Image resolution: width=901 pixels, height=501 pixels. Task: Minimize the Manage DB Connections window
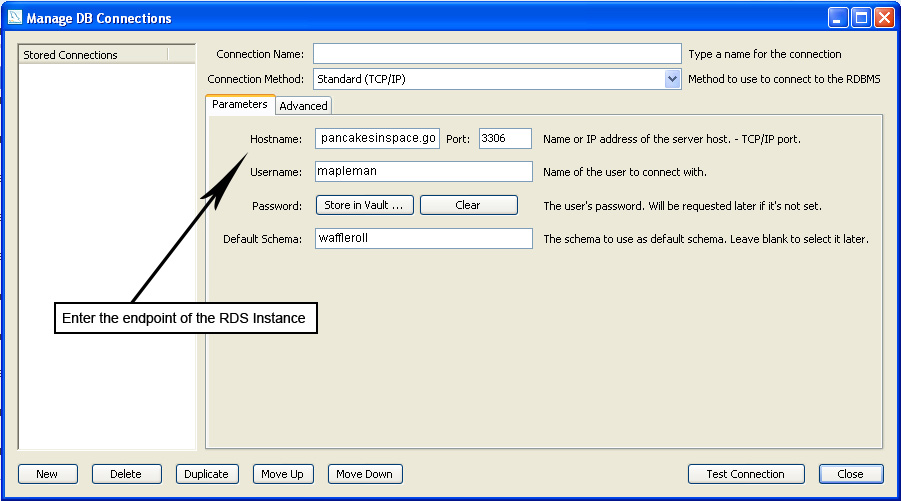coord(838,18)
